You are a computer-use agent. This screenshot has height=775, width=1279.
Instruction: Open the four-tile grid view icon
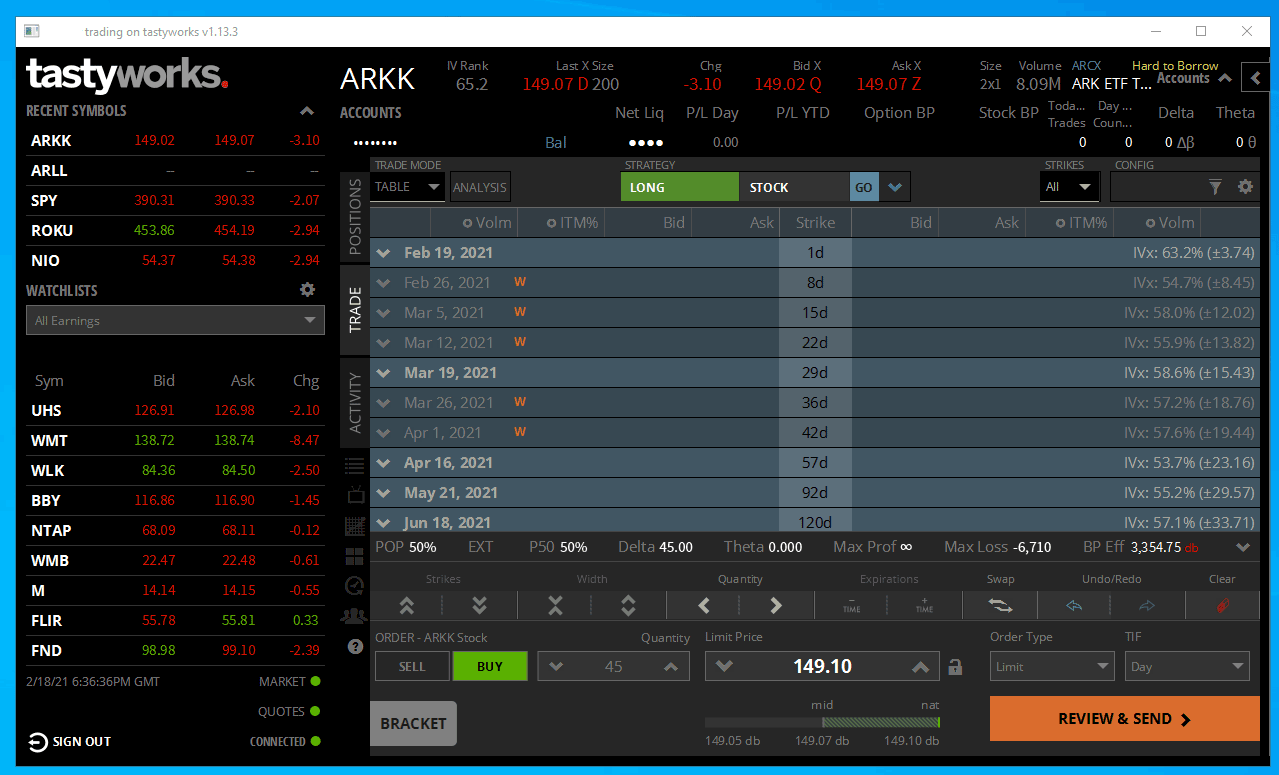(354, 556)
